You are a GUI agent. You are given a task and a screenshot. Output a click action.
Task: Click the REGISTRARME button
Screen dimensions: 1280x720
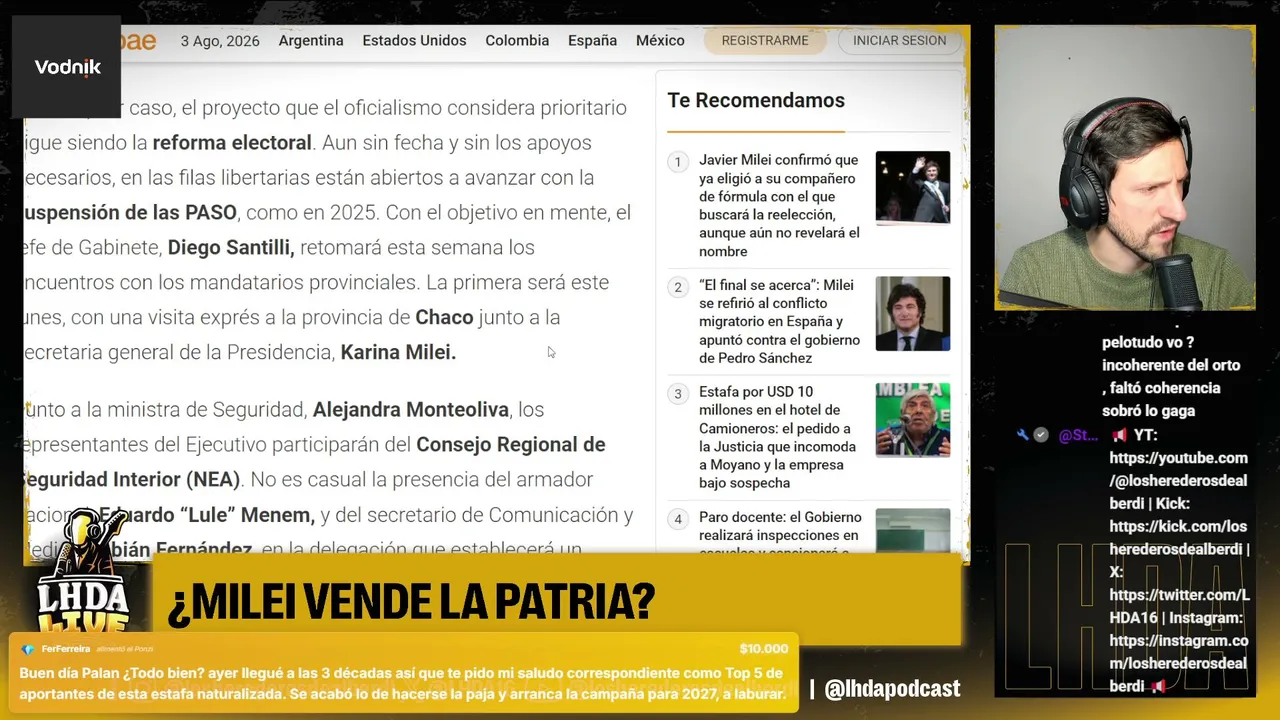(765, 41)
